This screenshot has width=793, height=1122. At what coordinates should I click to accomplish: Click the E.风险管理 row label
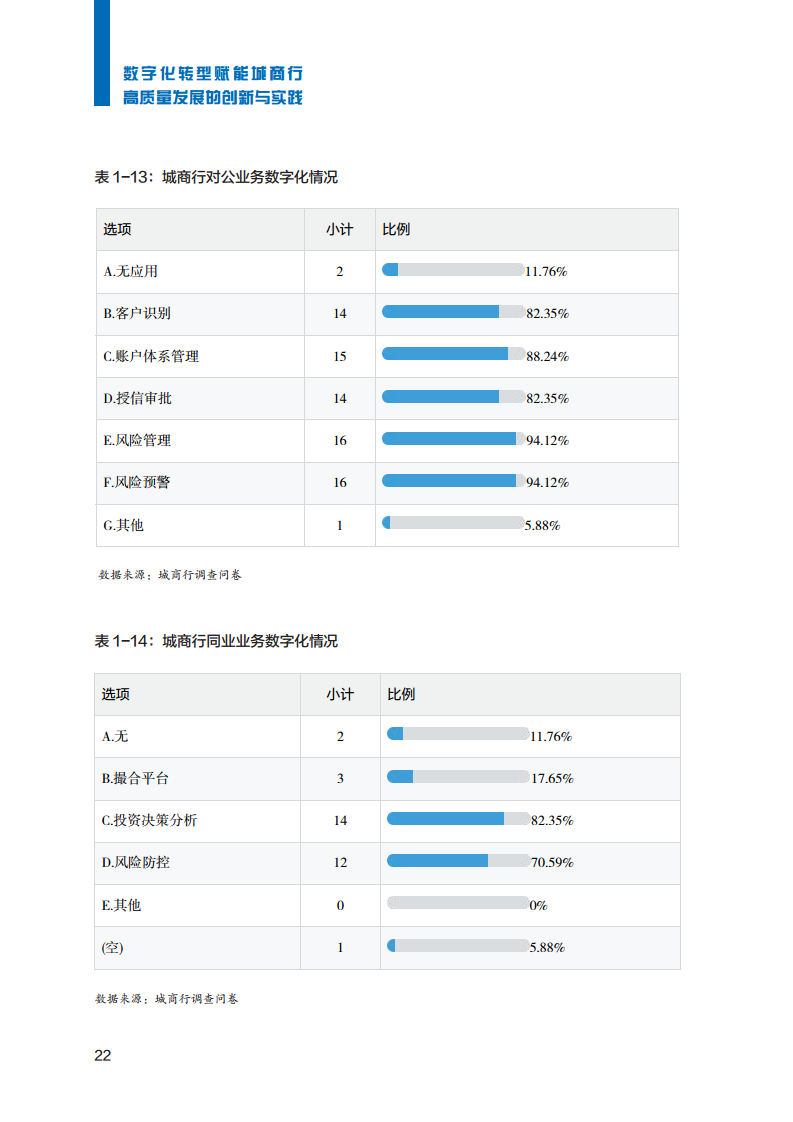tap(137, 440)
